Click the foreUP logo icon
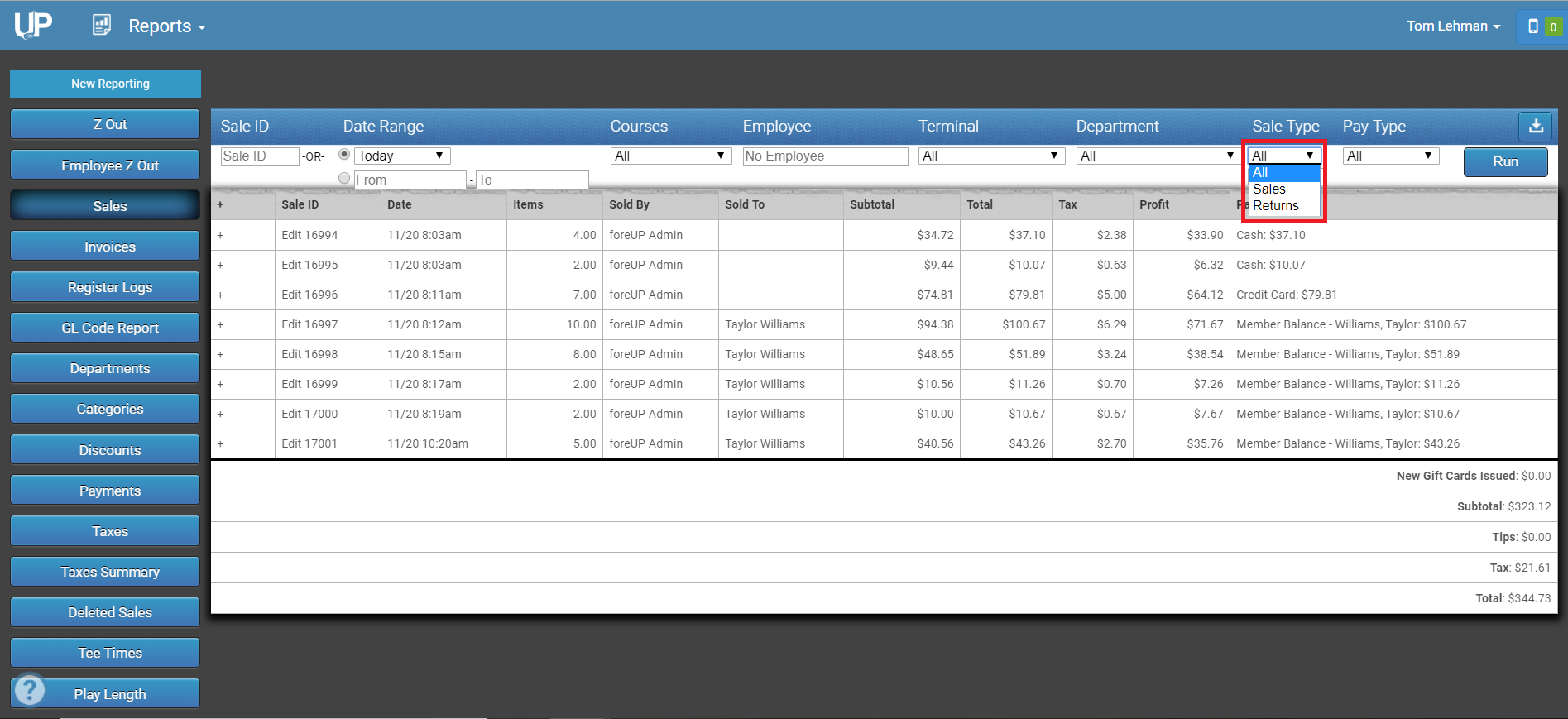The height and width of the screenshot is (719, 1568). pyautogui.click(x=33, y=25)
